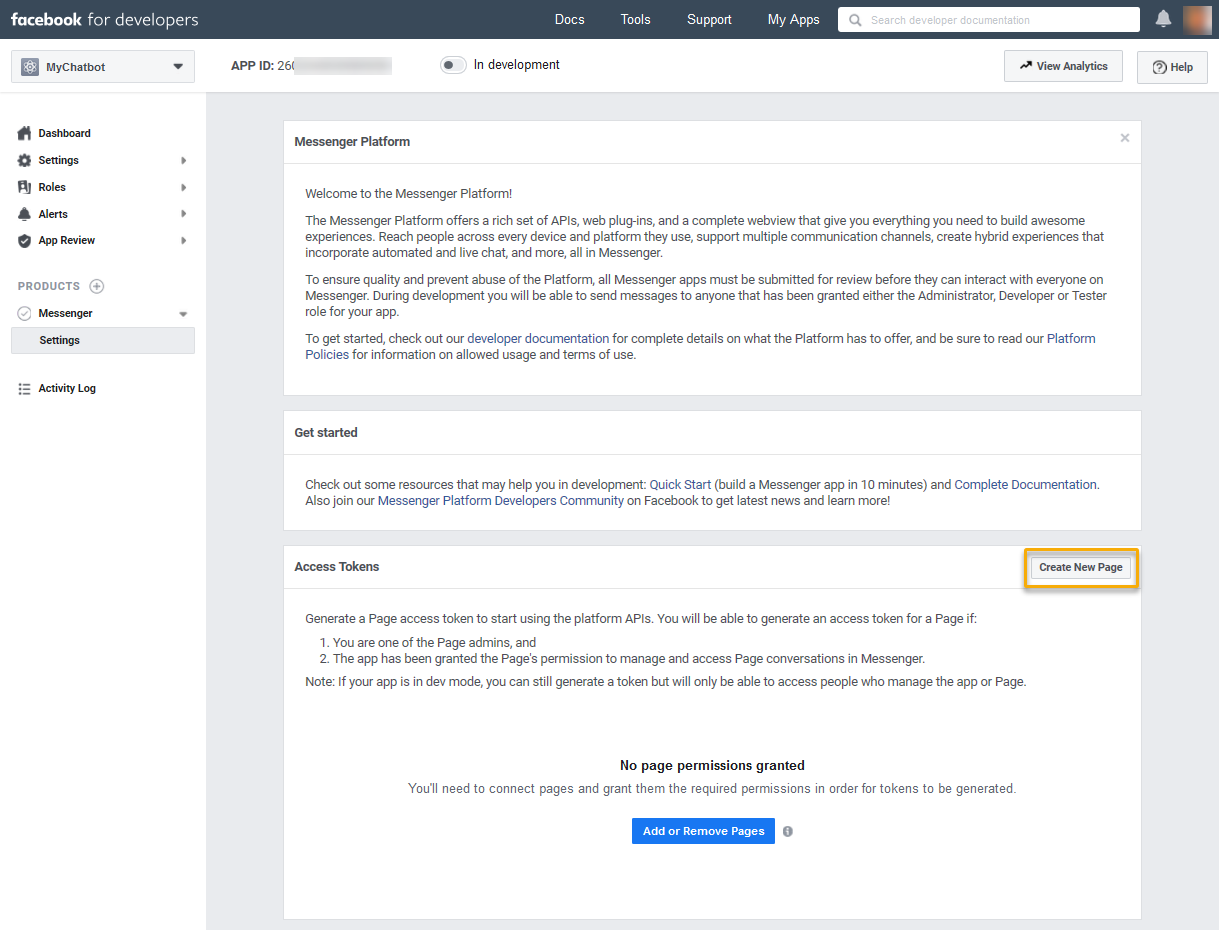Click the Activity Log list icon
This screenshot has height=930, width=1219.
pos(25,388)
